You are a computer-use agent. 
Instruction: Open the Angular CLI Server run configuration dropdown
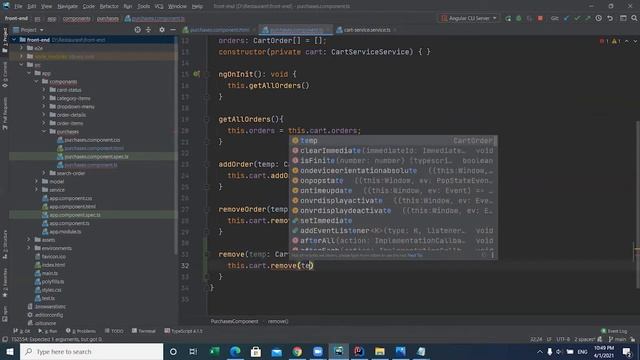coord(469,18)
